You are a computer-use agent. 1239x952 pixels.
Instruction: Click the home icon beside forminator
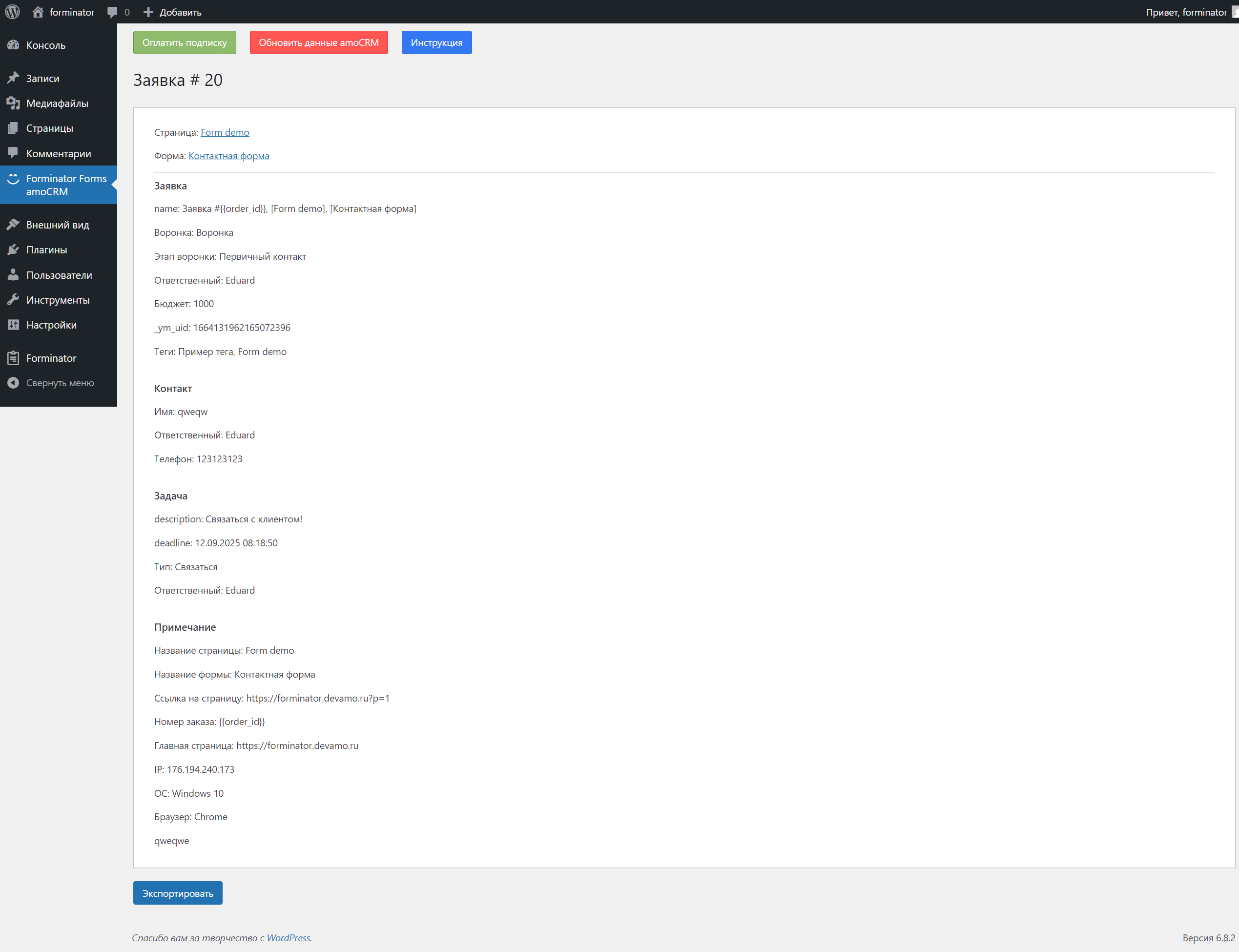tap(38, 12)
